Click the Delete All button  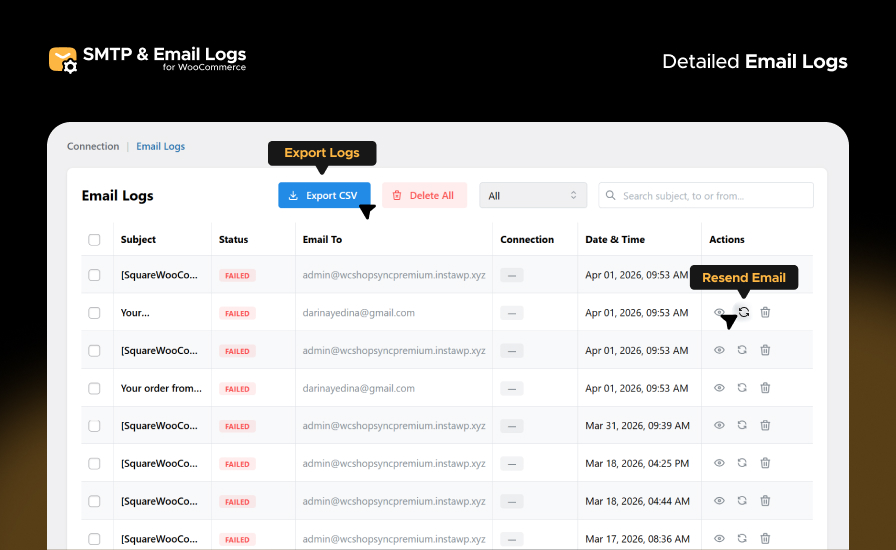click(424, 196)
